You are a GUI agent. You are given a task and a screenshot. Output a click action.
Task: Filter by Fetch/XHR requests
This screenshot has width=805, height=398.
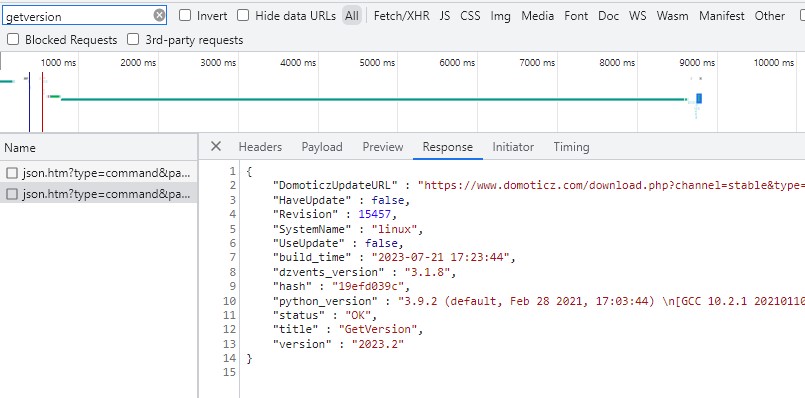point(401,16)
